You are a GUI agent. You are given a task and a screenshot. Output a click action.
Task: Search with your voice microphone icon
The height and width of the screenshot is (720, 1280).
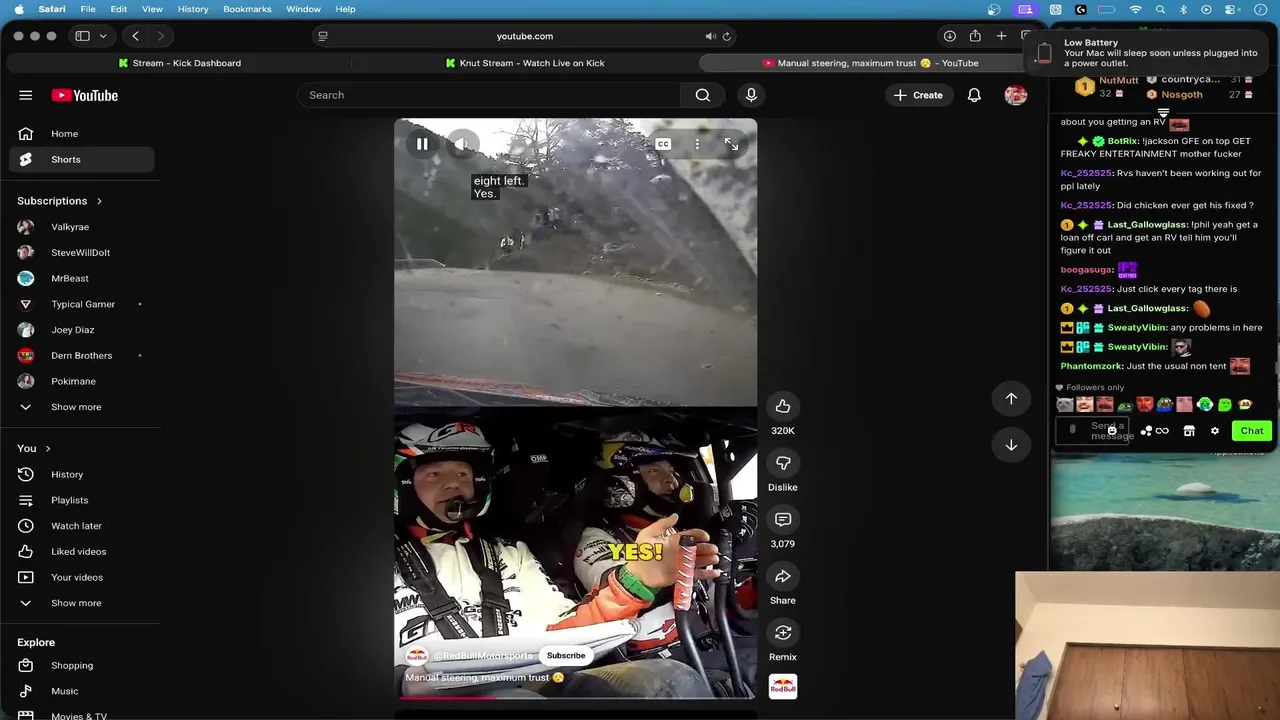[751, 95]
